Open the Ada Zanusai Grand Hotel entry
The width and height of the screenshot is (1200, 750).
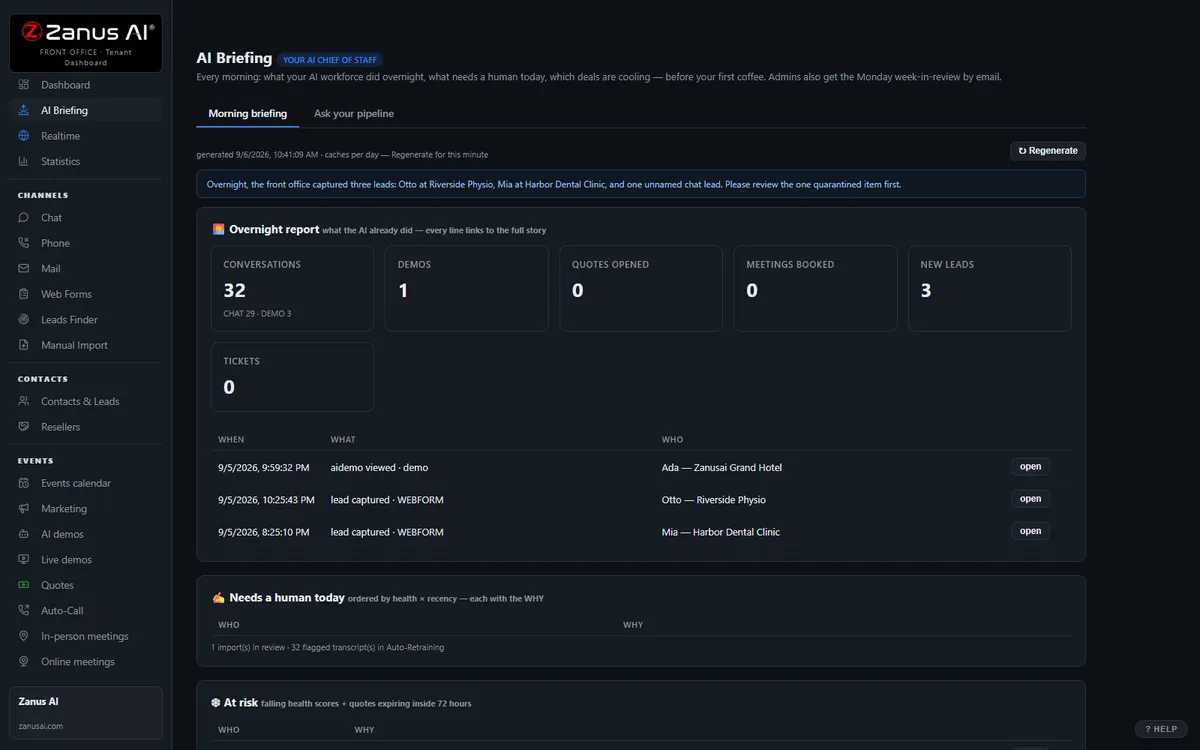pyautogui.click(x=1031, y=467)
